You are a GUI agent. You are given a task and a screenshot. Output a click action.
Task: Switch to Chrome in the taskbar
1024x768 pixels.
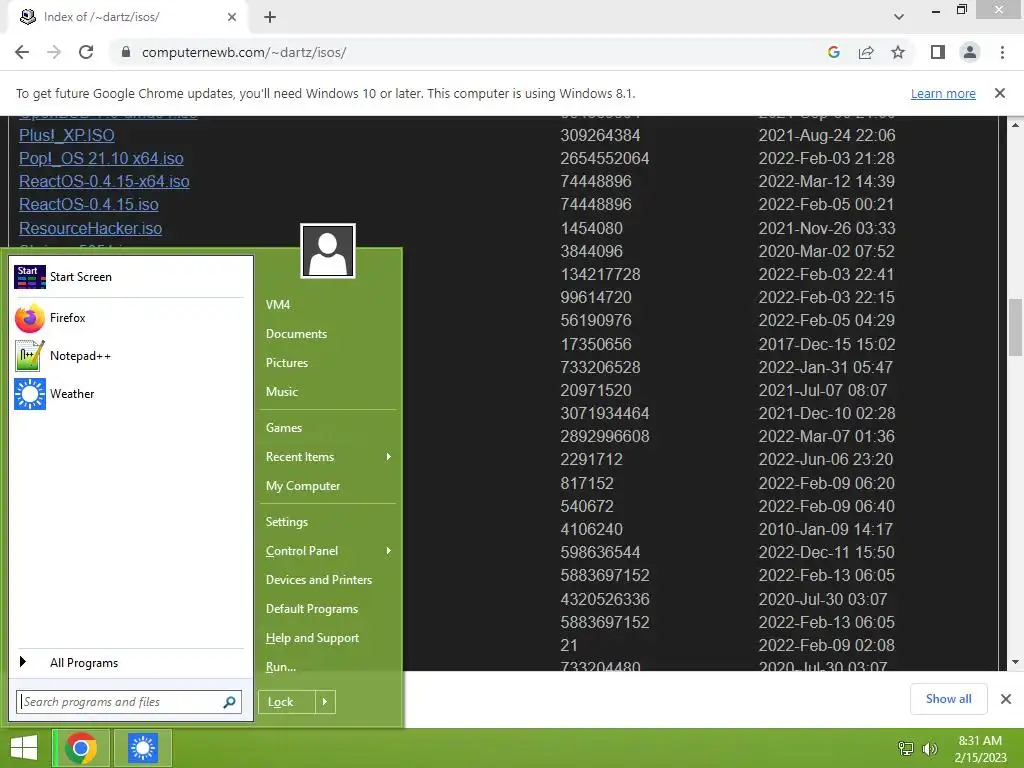coord(81,748)
